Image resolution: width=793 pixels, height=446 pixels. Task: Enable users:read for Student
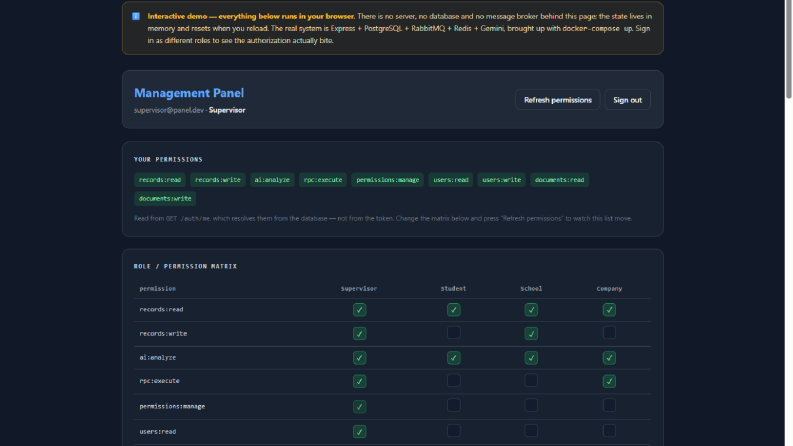tap(453, 430)
